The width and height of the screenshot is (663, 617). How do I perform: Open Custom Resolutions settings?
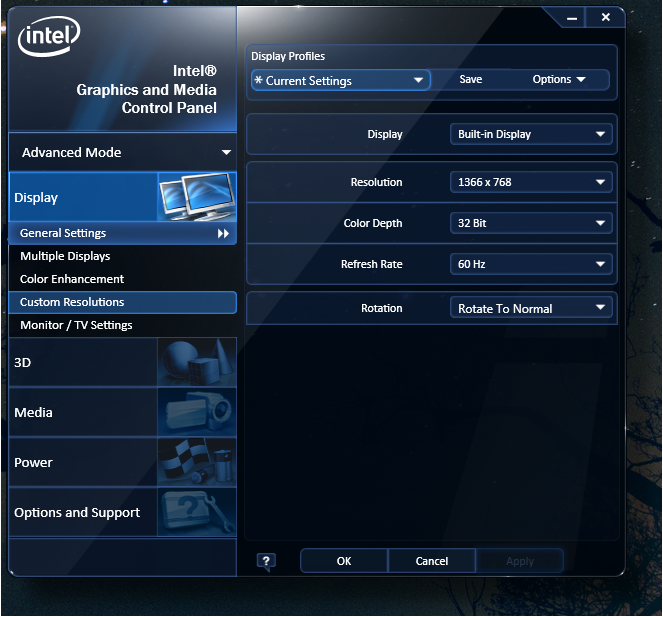click(x=123, y=302)
